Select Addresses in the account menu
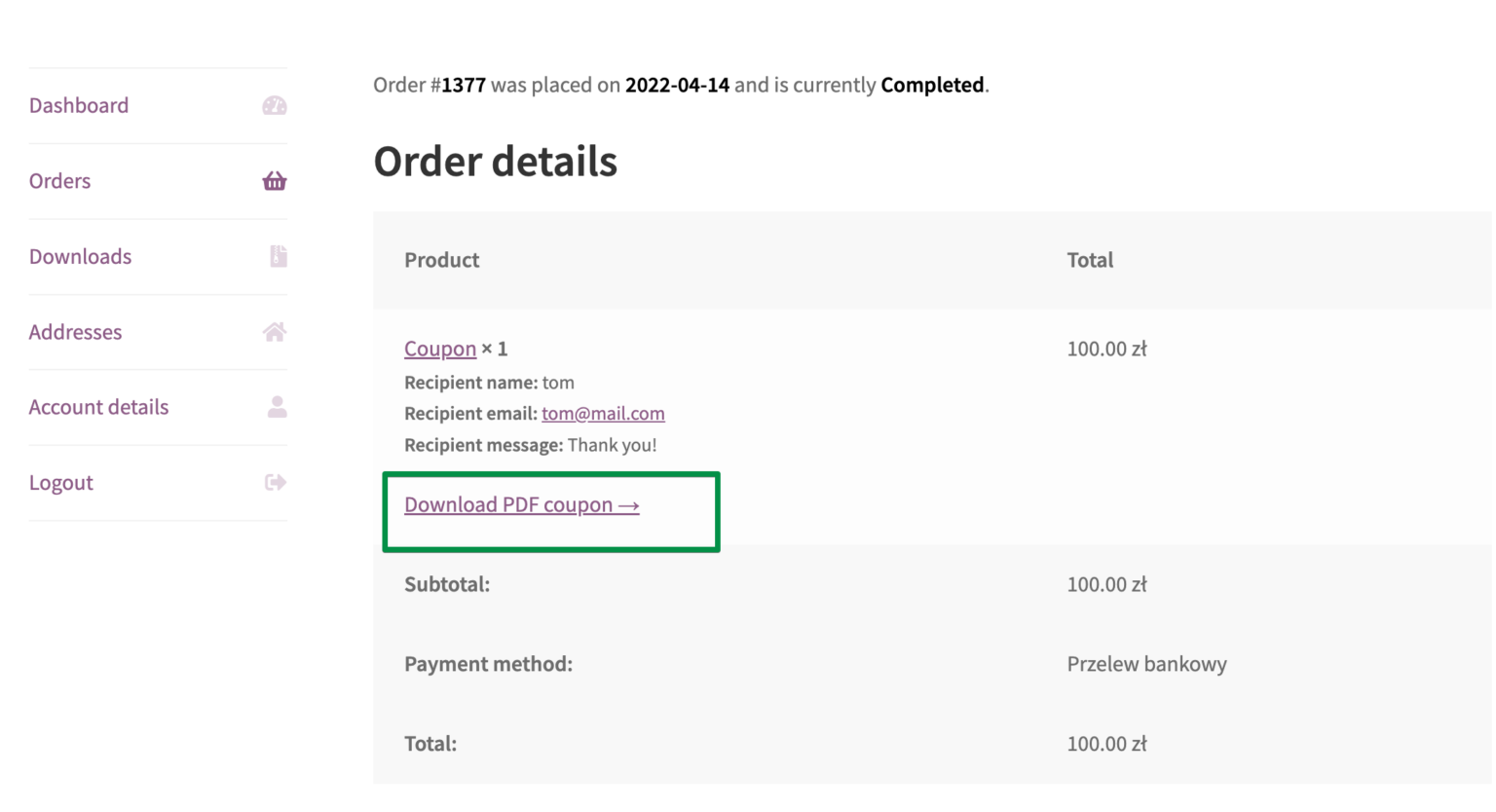Screen dimensions: 1496x812 (75, 332)
